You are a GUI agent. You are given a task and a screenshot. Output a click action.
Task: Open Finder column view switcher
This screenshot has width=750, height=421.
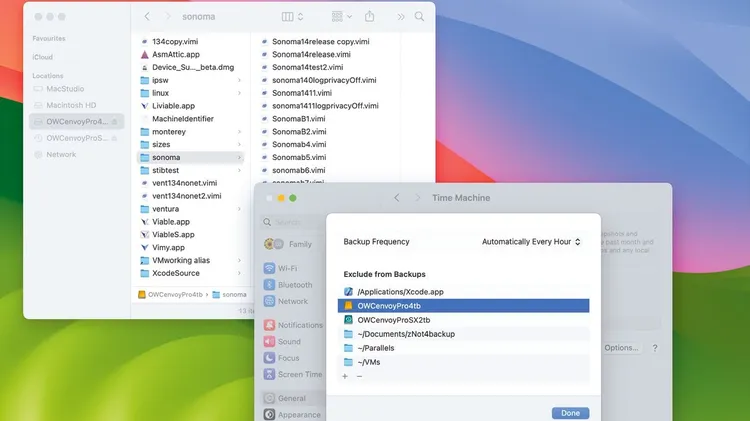point(292,17)
